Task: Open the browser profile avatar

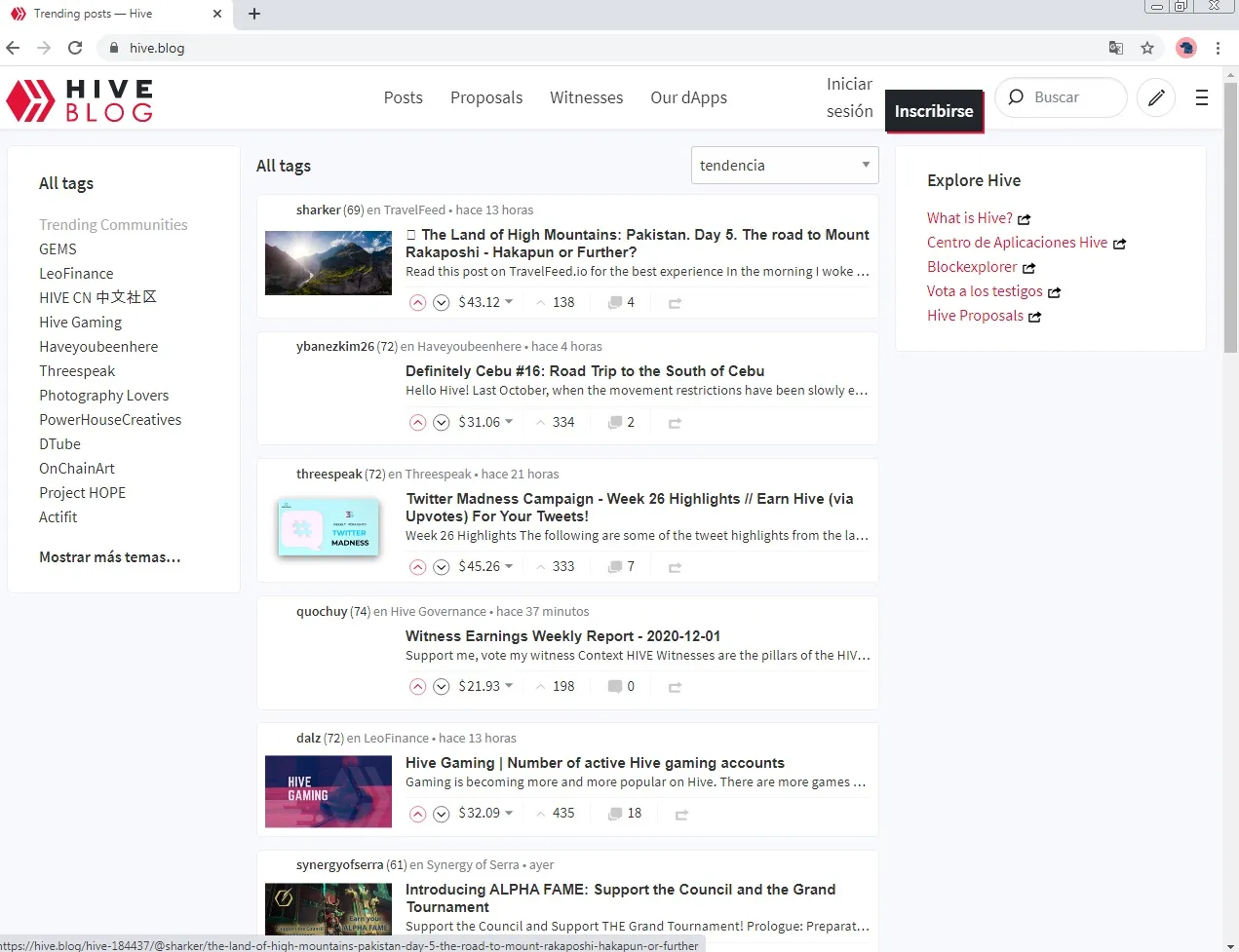Action: 1186,48
